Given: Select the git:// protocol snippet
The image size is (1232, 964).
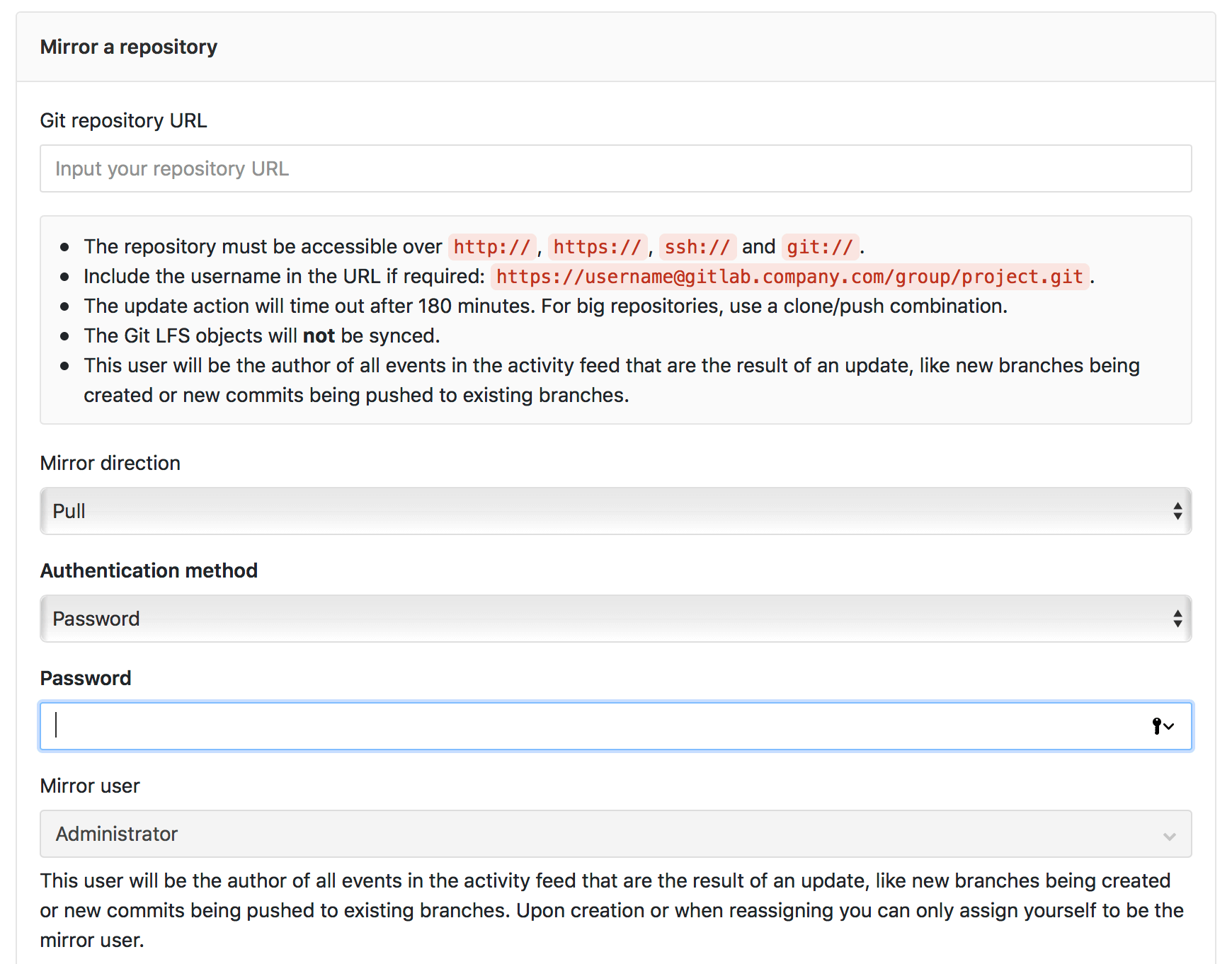Looking at the screenshot, I should [819, 246].
